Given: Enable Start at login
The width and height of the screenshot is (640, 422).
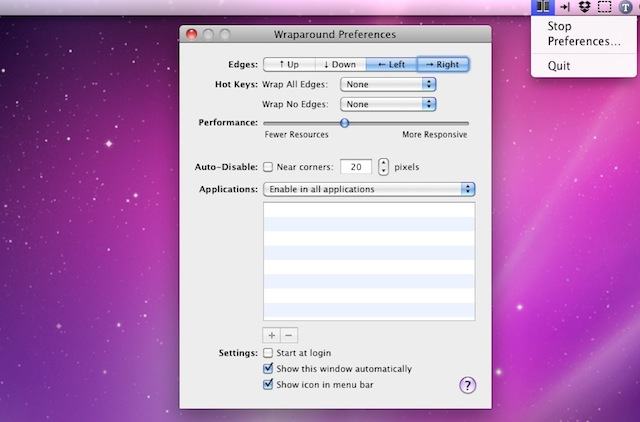Looking at the screenshot, I should pos(268,353).
